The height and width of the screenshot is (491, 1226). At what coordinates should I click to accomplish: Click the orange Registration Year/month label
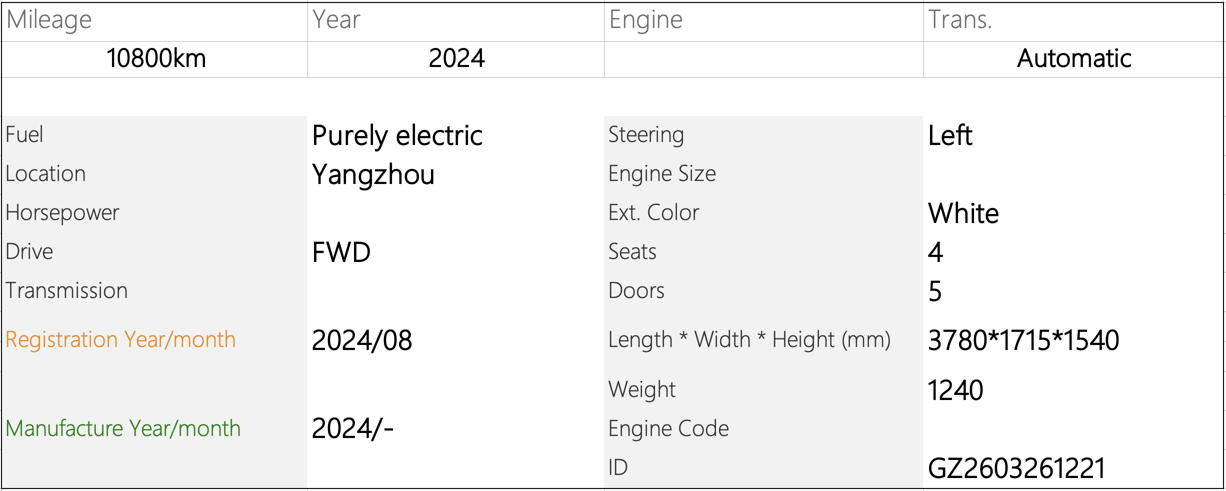click(x=121, y=340)
